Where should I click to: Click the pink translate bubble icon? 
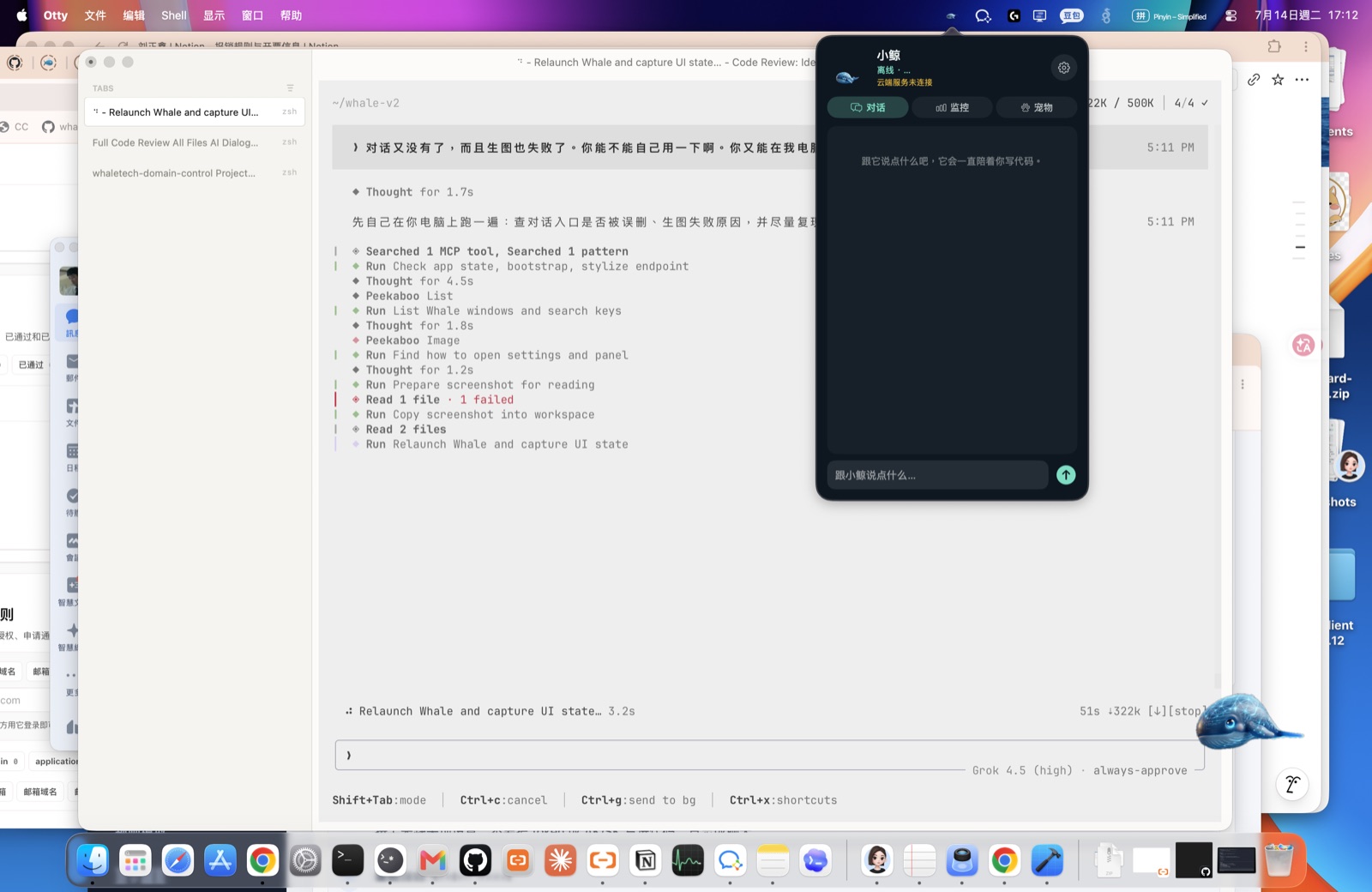point(1303,345)
